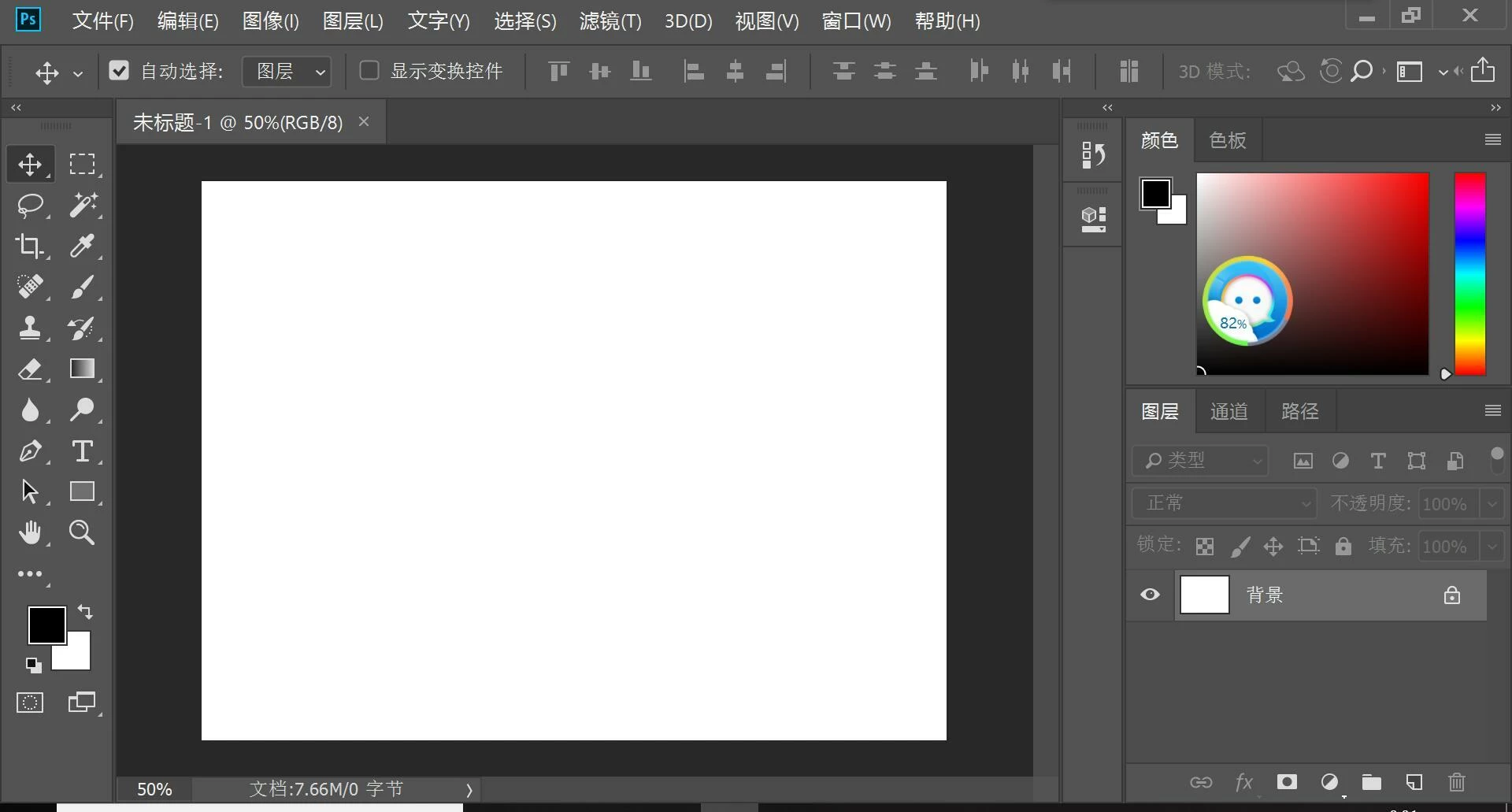The width and height of the screenshot is (1512, 812).
Task: Open the 3D materials panel icon
Action: click(1093, 220)
